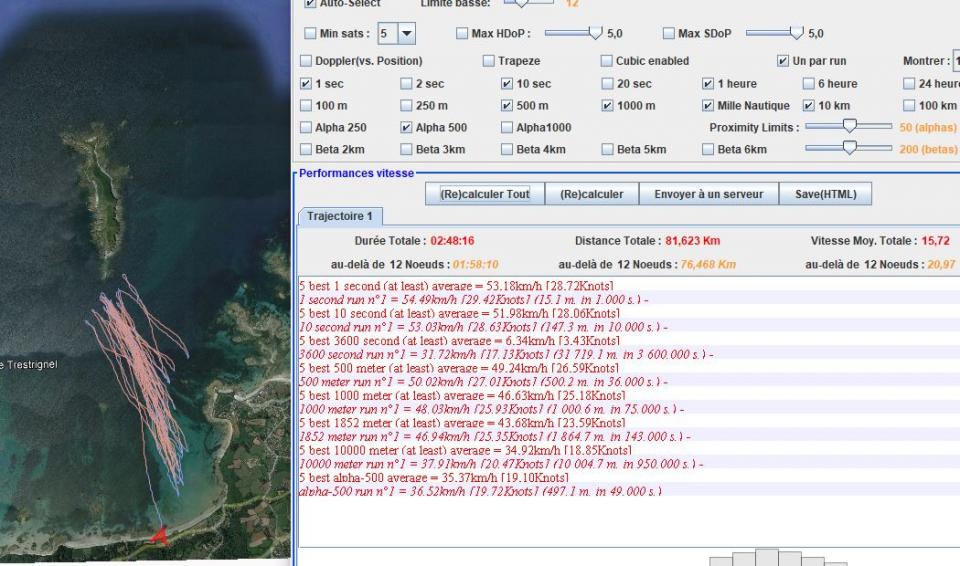Enable the Alpha1000 checkbox
Image resolution: width=960 pixels, height=566 pixels.
pos(507,127)
